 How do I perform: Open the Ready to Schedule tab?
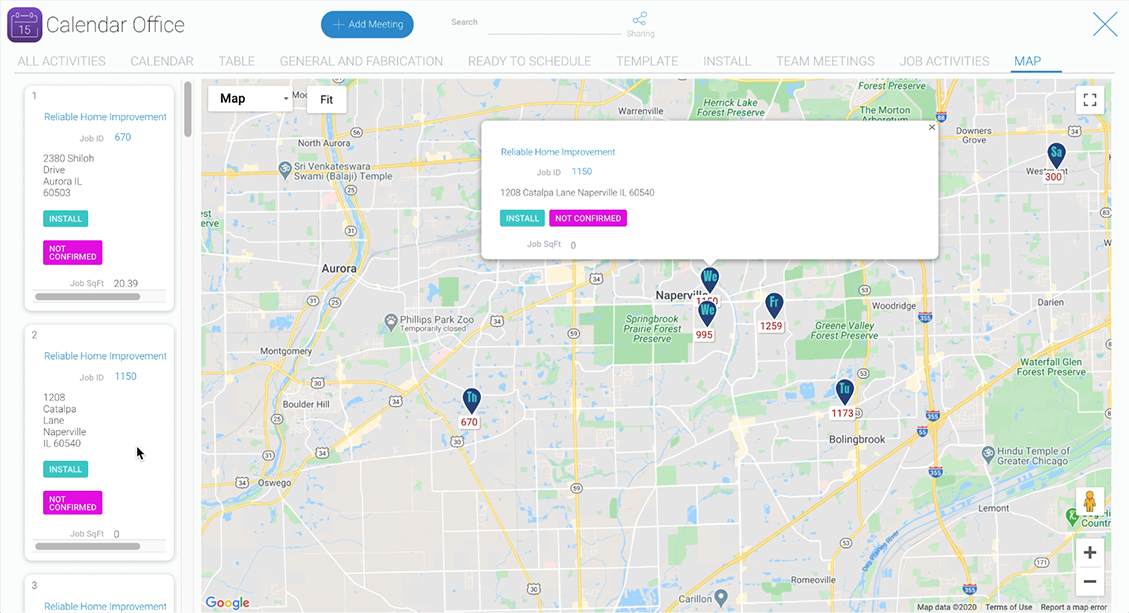click(529, 61)
